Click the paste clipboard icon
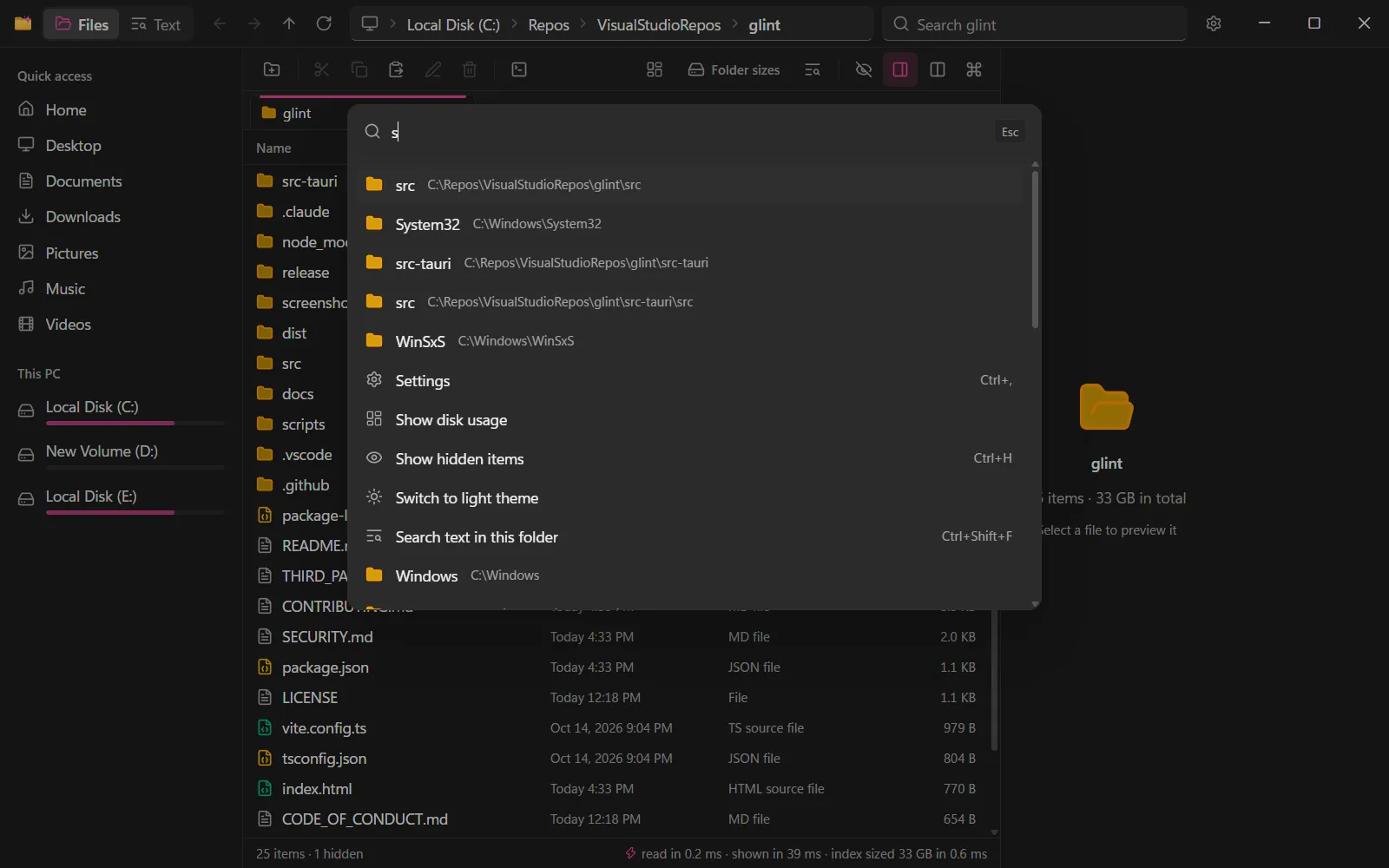The width and height of the screenshot is (1389, 868). pyautogui.click(x=396, y=69)
